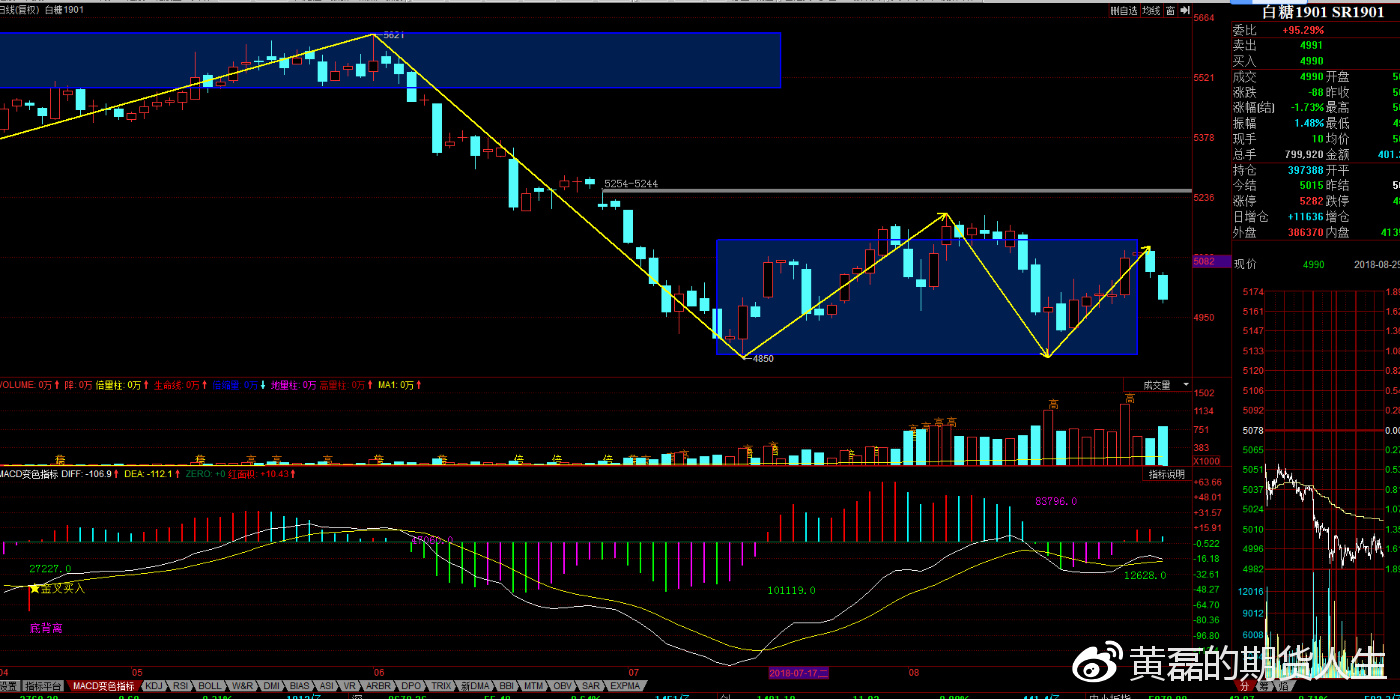Click the 5254-5244 gap label
The height and width of the screenshot is (699, 1400).
(x=631, y=183)
